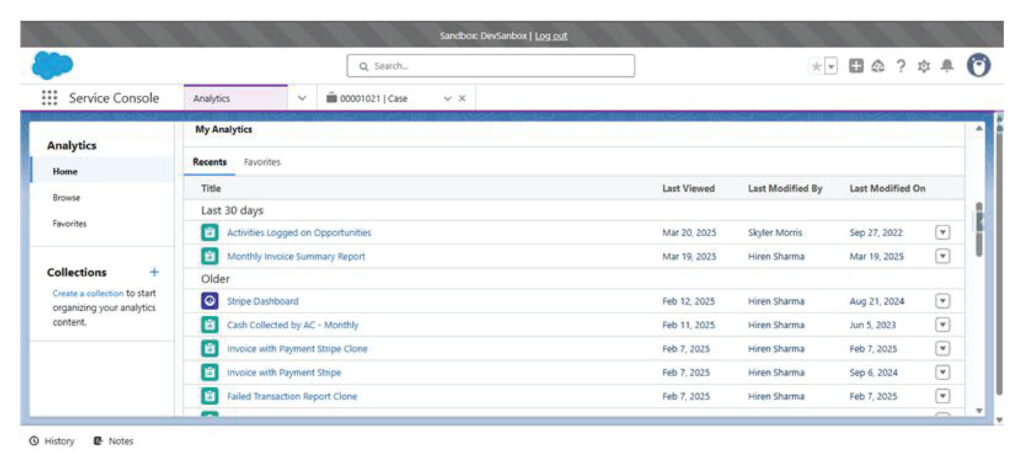
Task: Open the Setup gear icon
Action: [923, 65]
